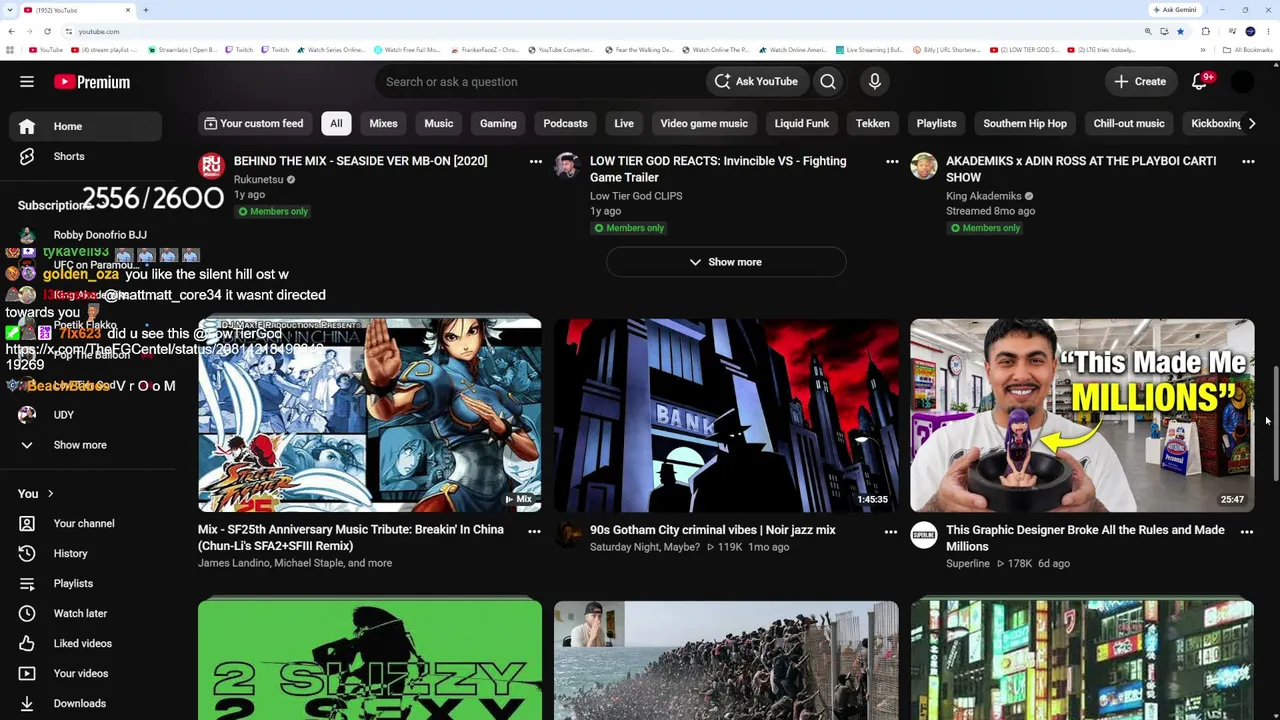The height and width of the screenshot is (720, 1280).
Task: Open the account avatar menu
Action: point(1242,82)
